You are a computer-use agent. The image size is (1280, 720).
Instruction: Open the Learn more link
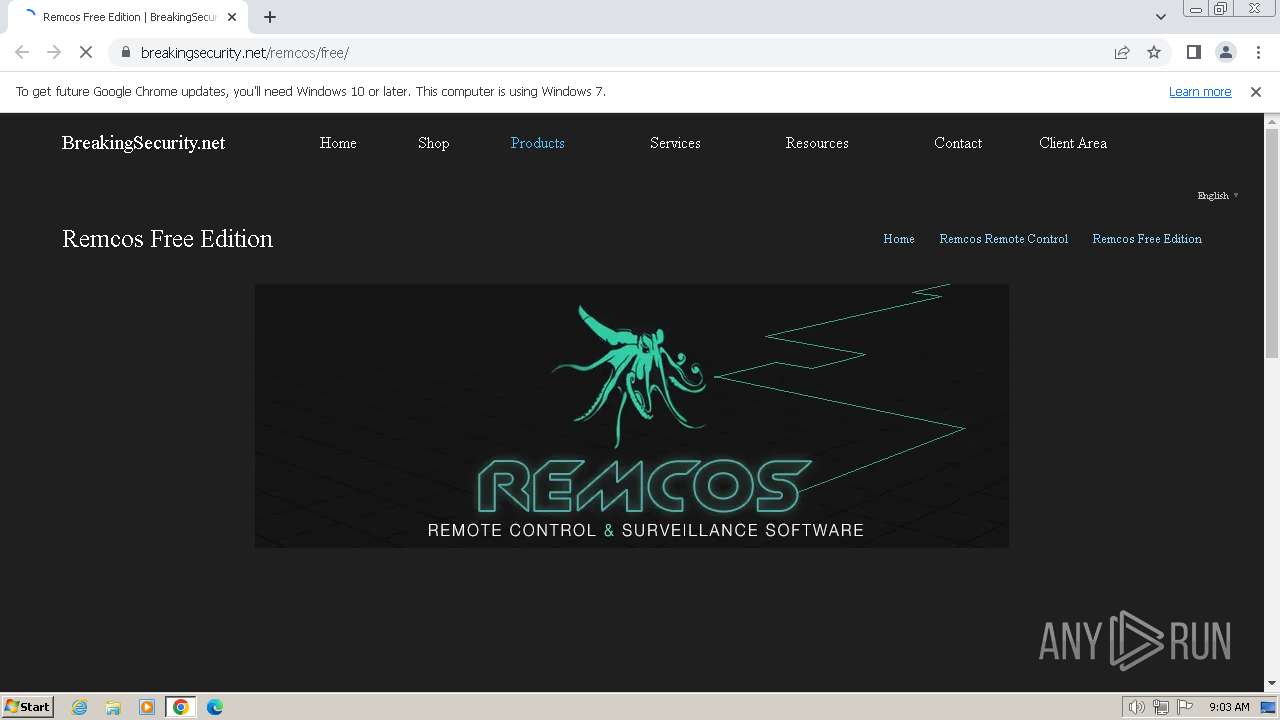pos(1200,92)
